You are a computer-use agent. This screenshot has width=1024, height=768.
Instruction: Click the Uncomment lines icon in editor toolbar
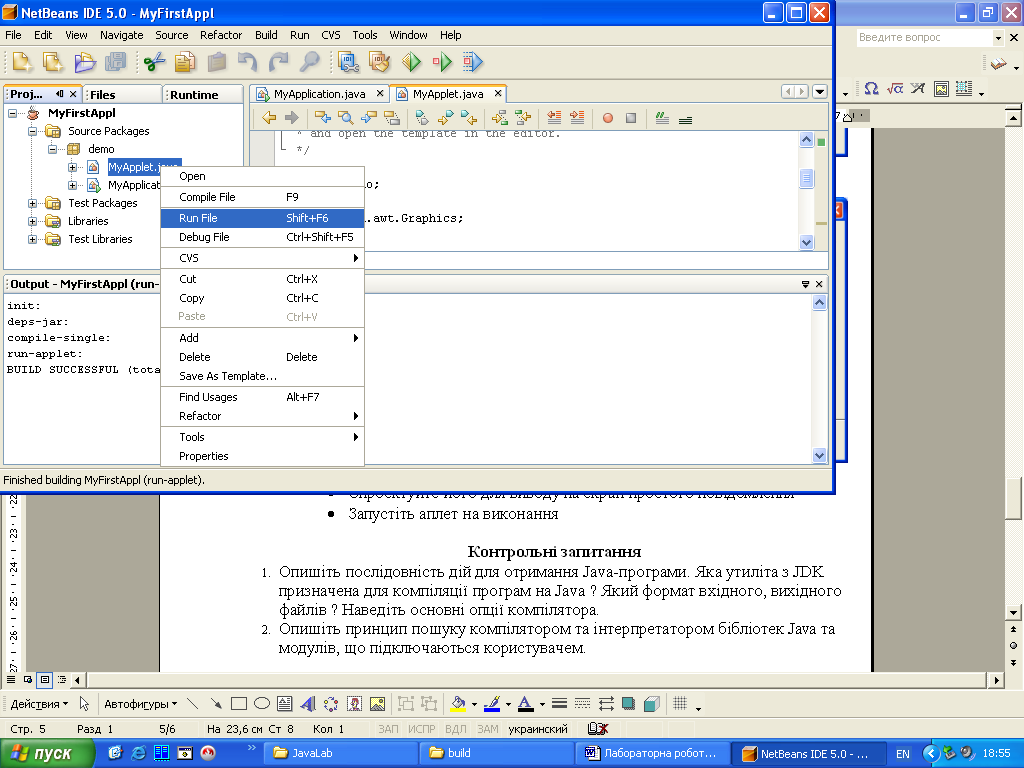click(x=685, y=118)
